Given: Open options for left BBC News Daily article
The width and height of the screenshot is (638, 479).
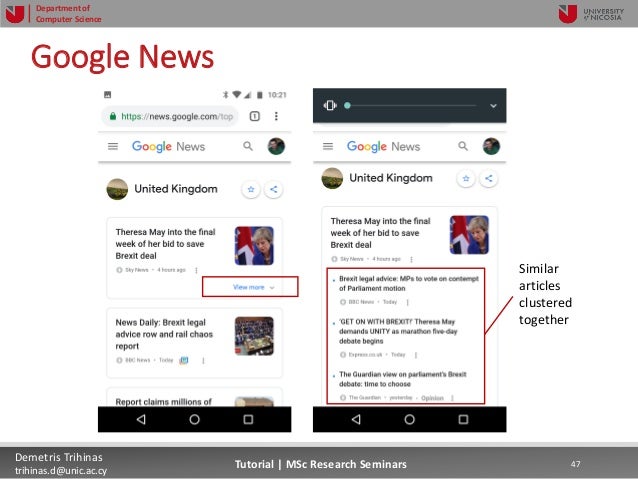Looking at the screenshot, I should 203,361.
